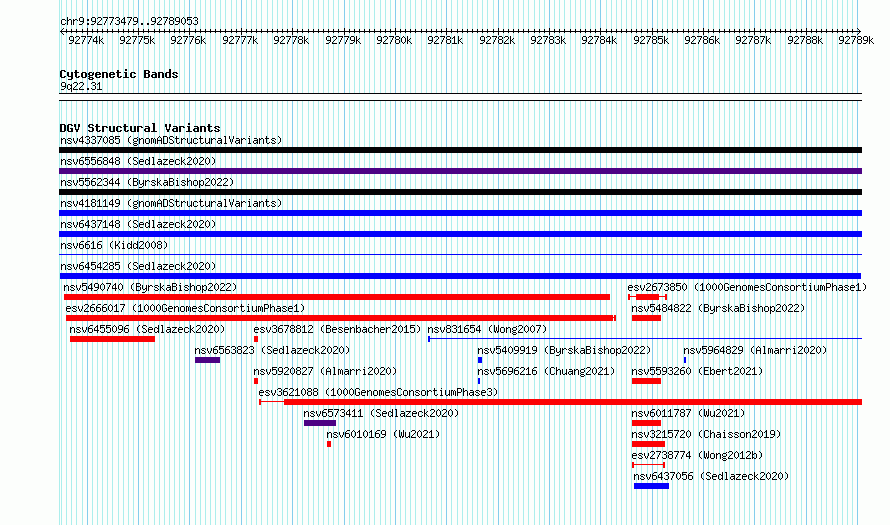Select the nsv5490740 ByrskaBishop2022 label

(x=150, y=287)
